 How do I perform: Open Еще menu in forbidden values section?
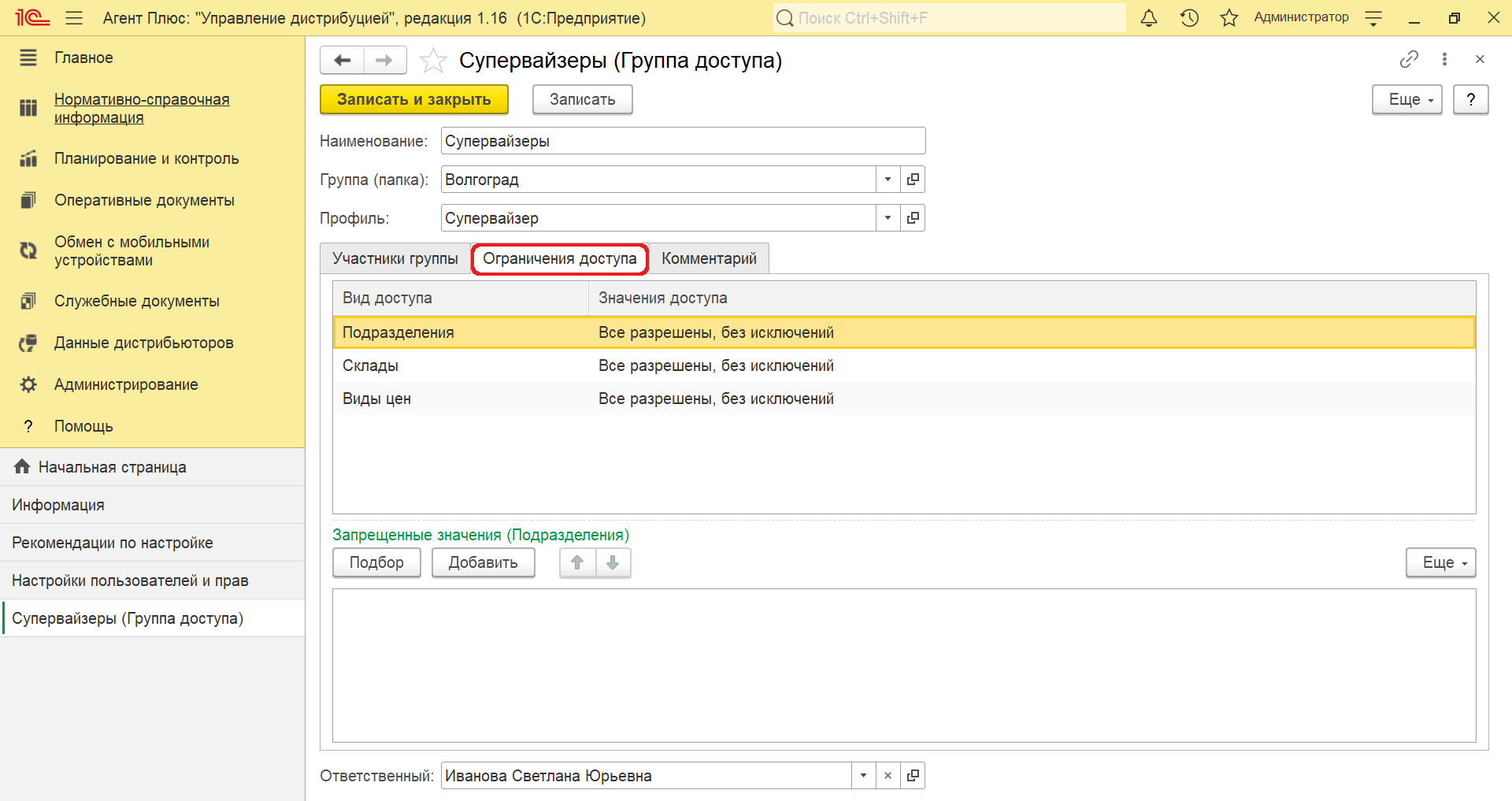tap(1441, 562)
